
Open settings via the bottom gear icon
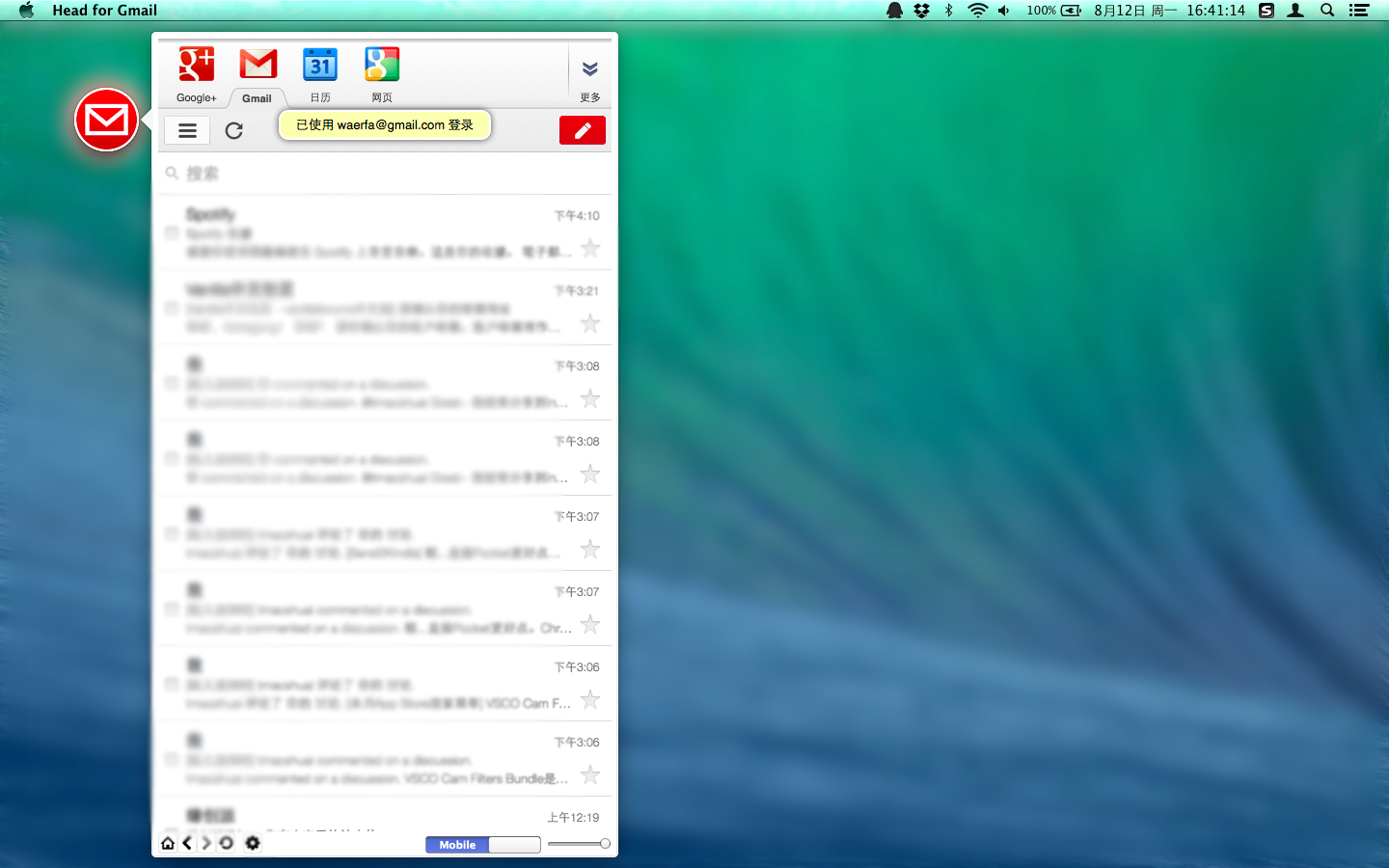(x=253, y=844)
